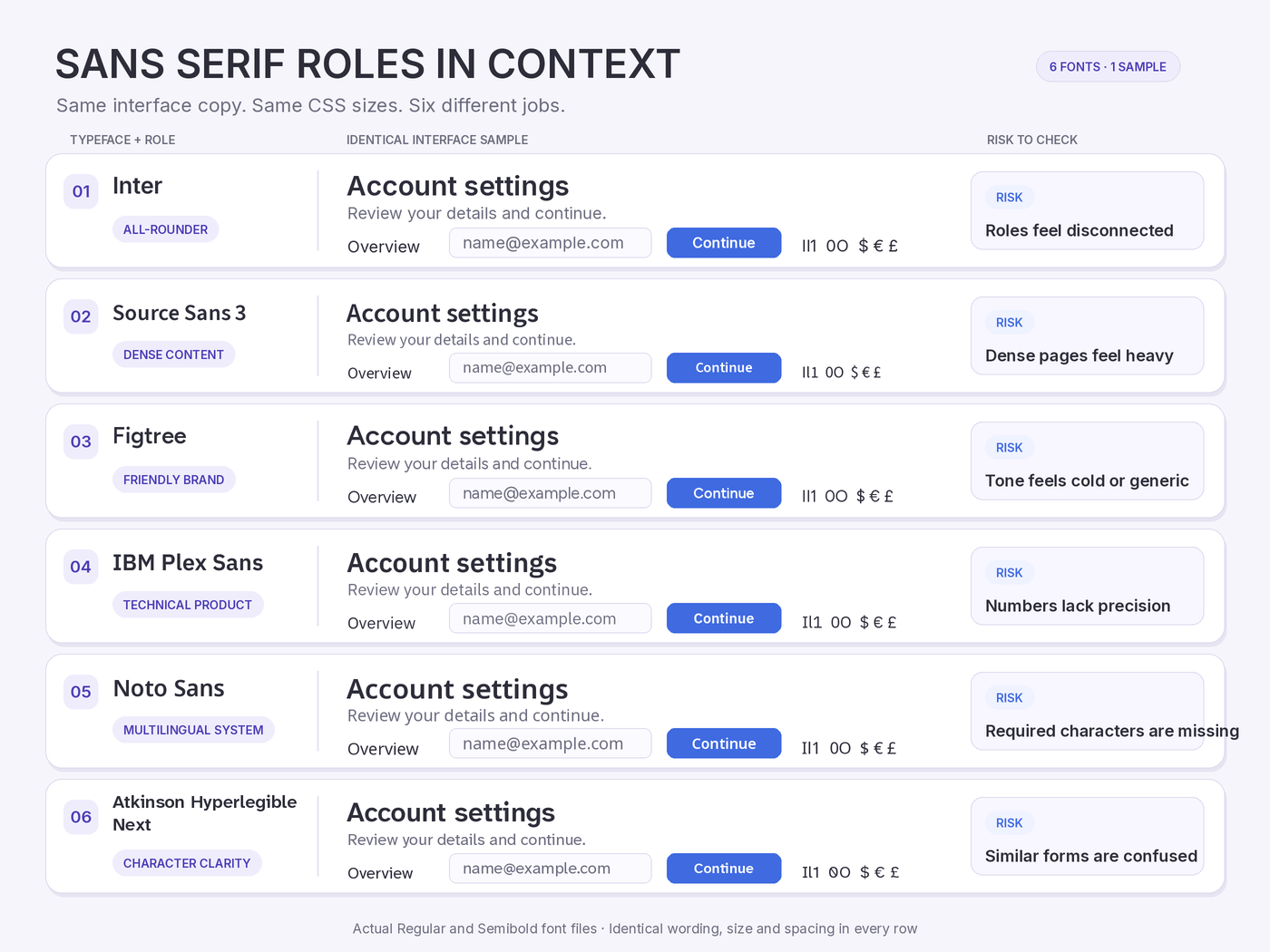
Task: Click the 01 number badge
Action: pos(81,191)
